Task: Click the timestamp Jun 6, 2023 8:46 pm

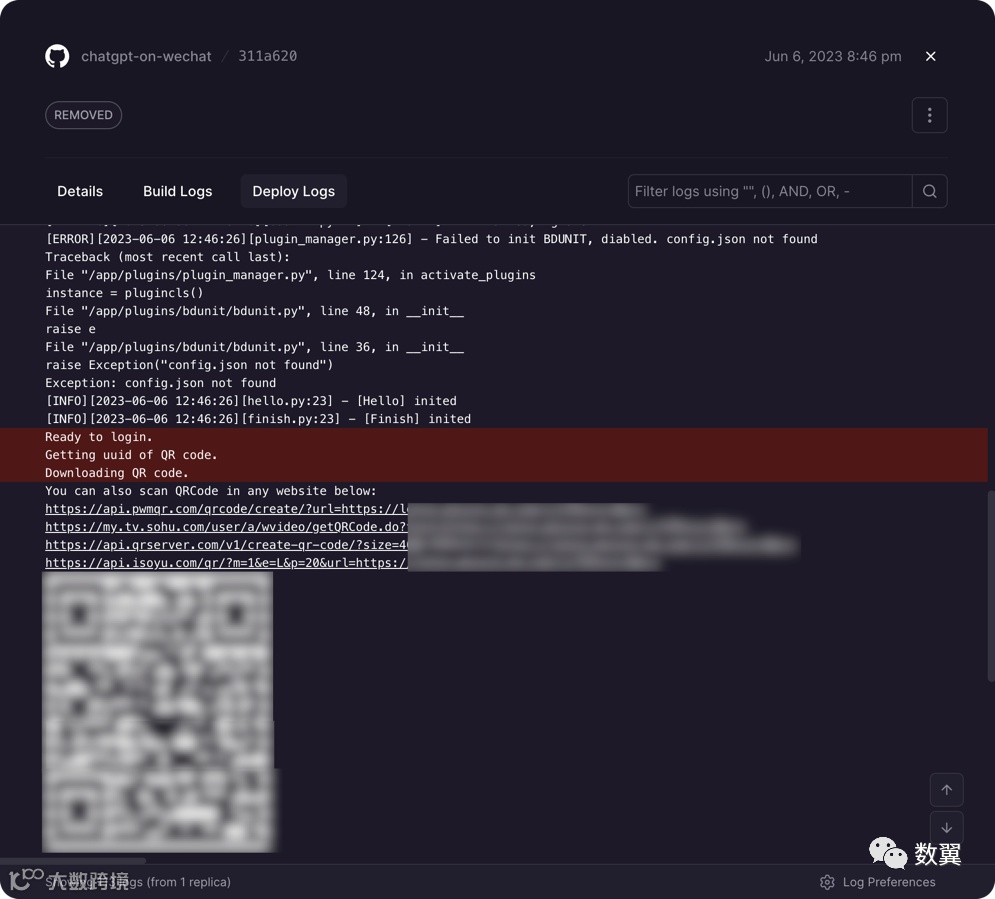Action: [833, 56]
